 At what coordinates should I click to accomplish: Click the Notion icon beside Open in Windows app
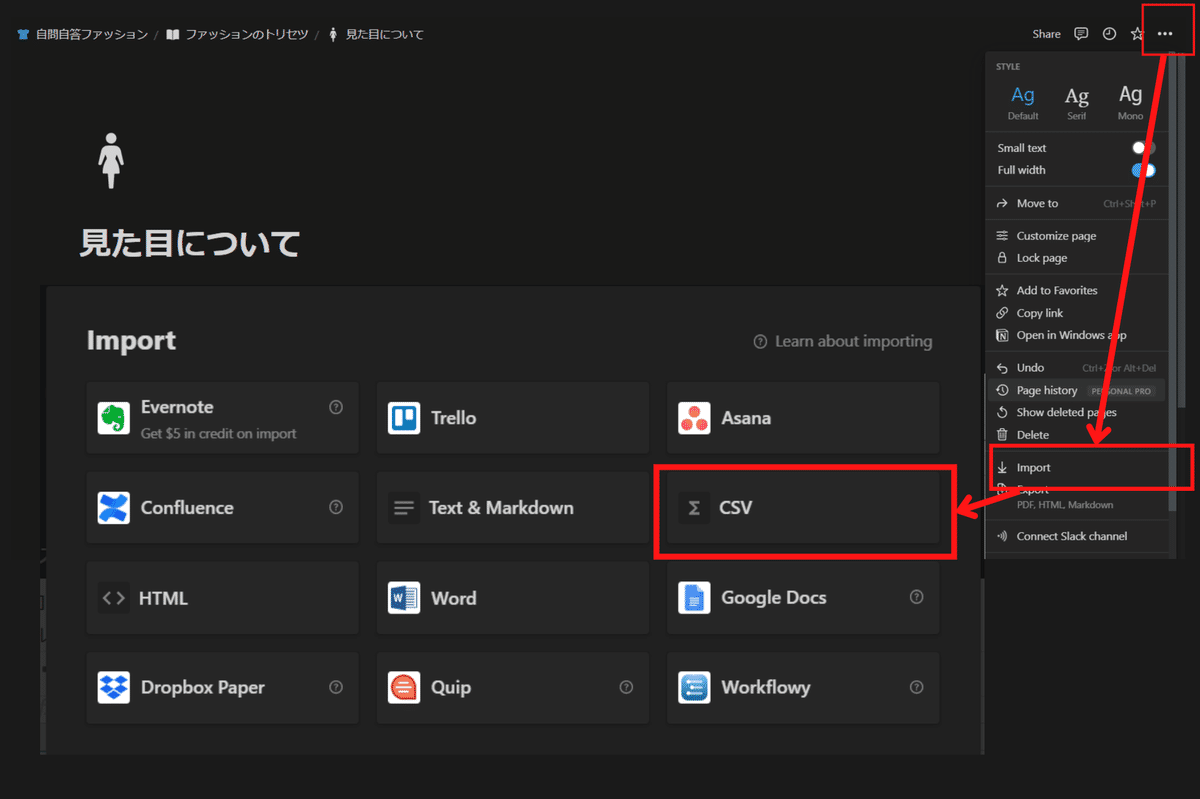1002,335
